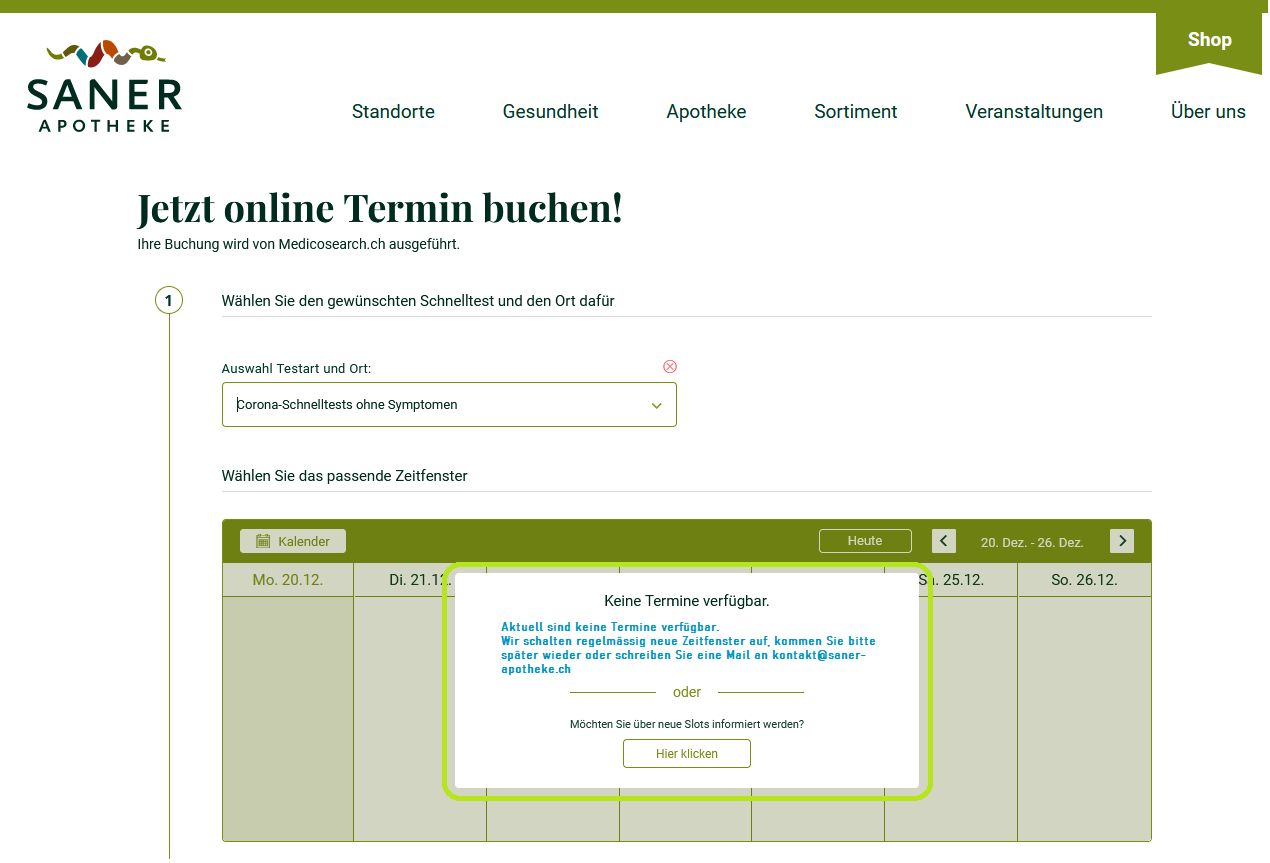
Task: Click Möchten Sie über neue Slots informiert werden text
Action: (x=687, y=724)
